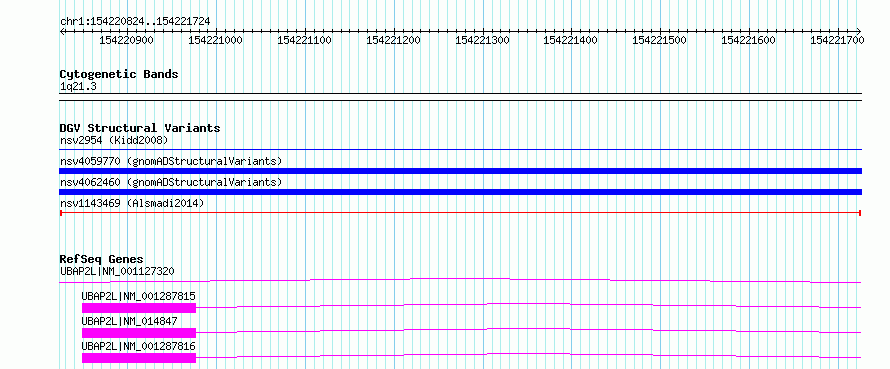Select nsv1143469 (Alsmadi2014) variant label

[x=132, y=203]
